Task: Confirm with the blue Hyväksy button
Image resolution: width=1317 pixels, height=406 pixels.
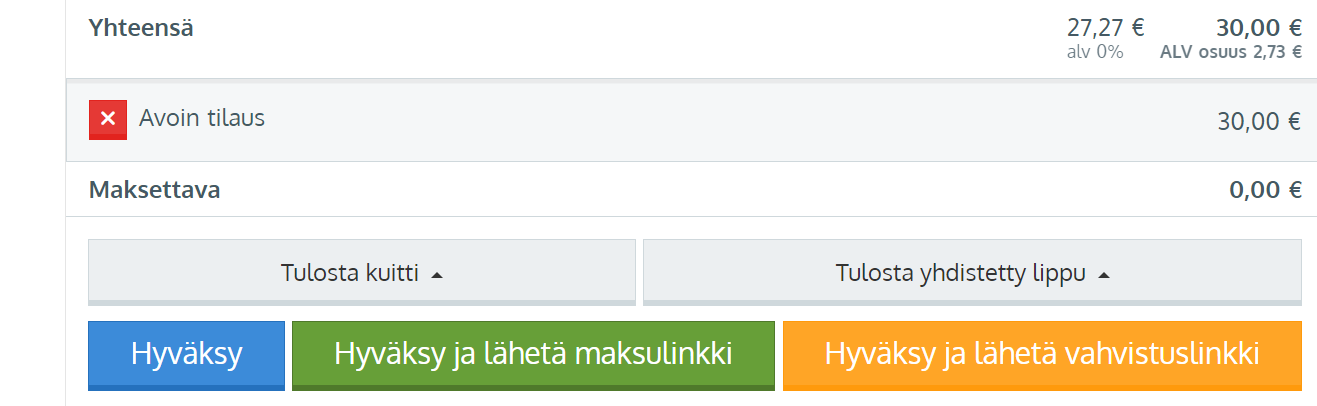Action: pyautogui.click(x=186, y=355)
